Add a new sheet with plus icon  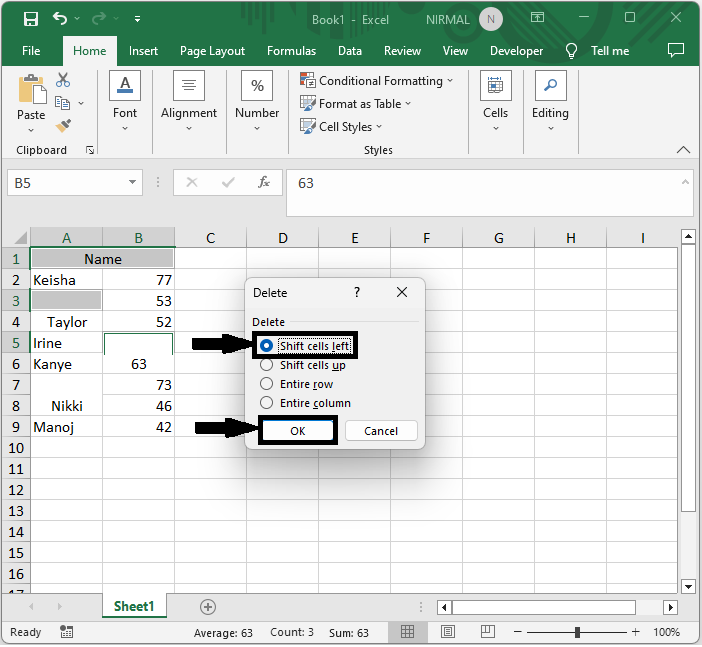click(208, 607)
